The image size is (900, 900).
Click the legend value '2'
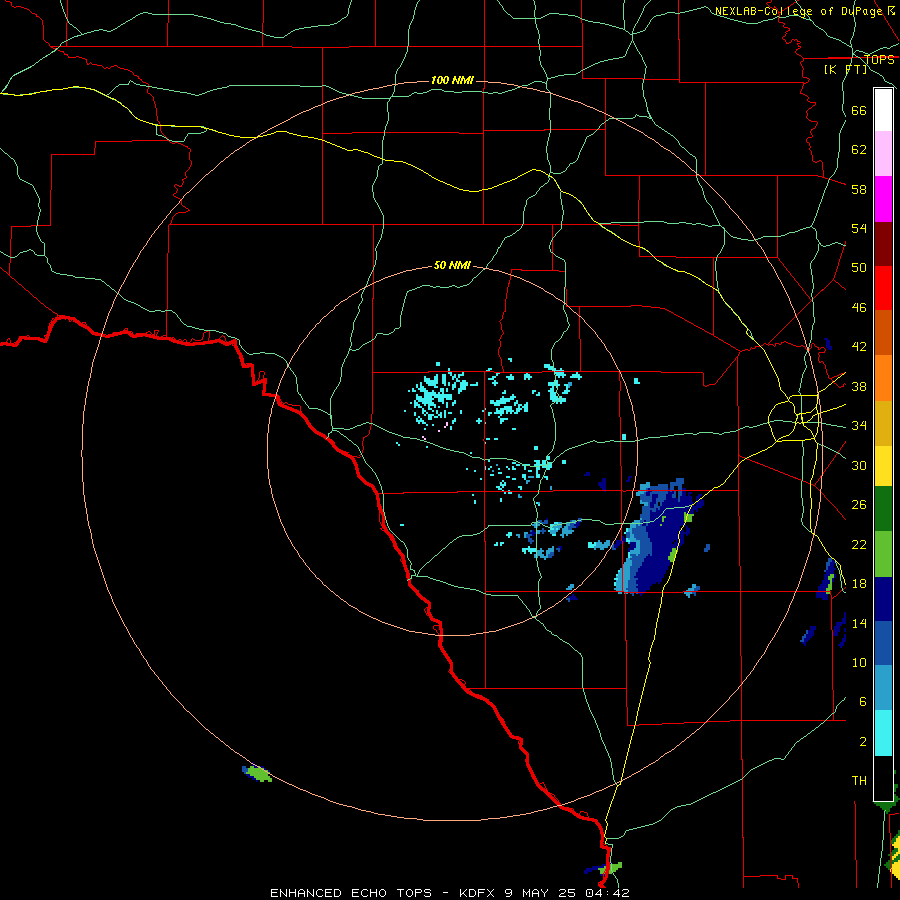pos(863,742)
